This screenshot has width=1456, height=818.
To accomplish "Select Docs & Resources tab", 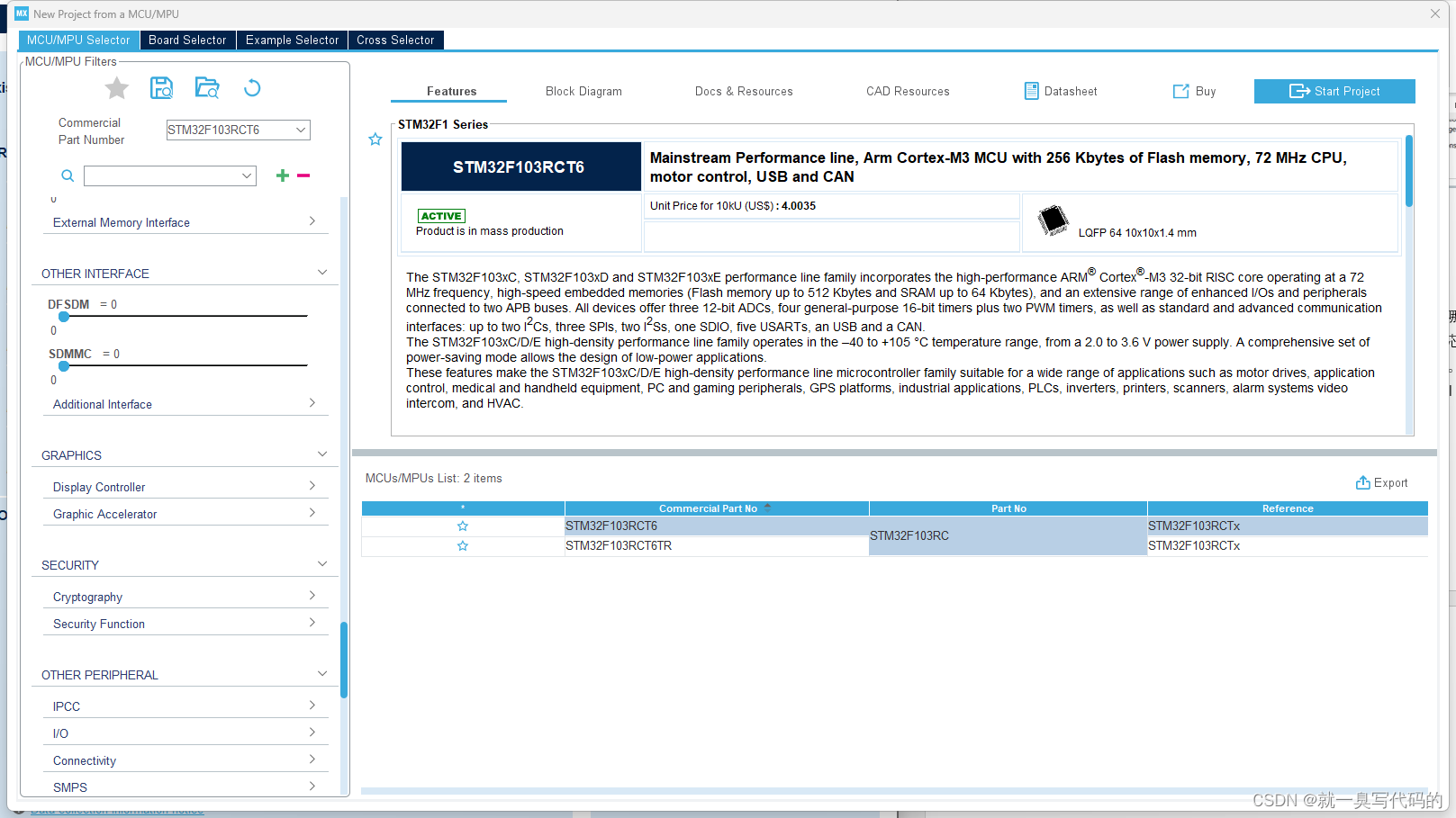I will click(x=744, y=92).
